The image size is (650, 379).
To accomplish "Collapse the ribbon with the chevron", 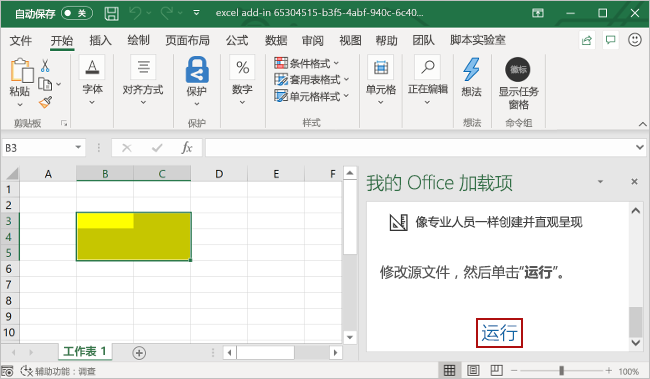I will point(642,124).
